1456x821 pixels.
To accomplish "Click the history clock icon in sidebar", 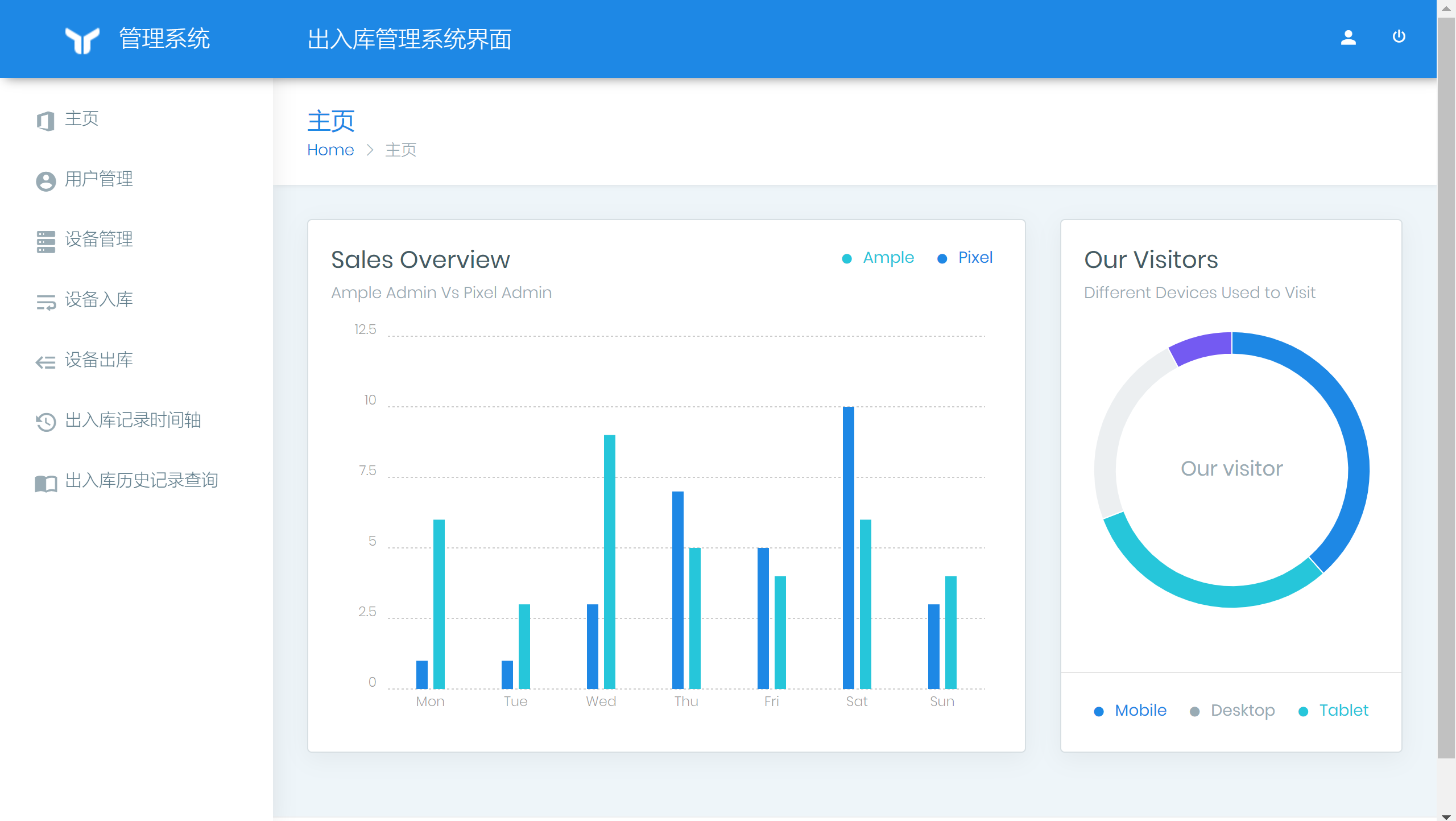I will (x=45, y=422).
